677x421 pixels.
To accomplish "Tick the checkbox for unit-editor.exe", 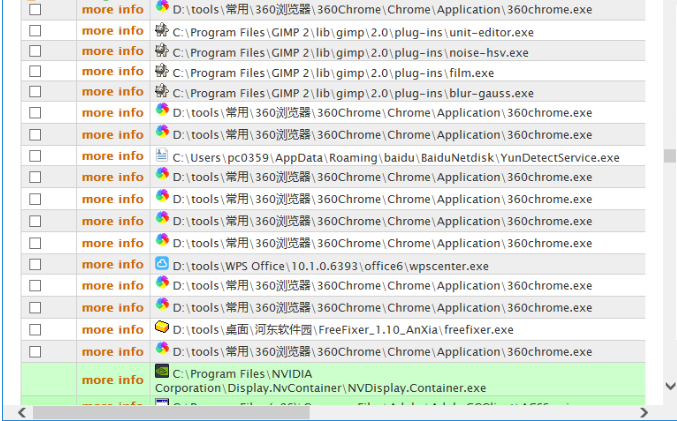I will [35, 31].
